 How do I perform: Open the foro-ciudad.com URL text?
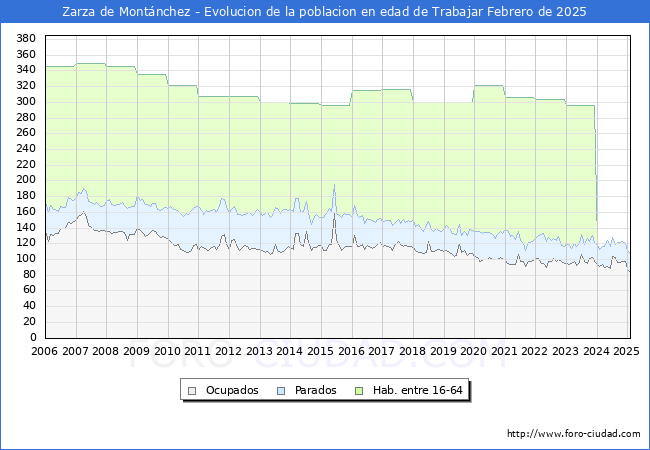click(574, 434)
